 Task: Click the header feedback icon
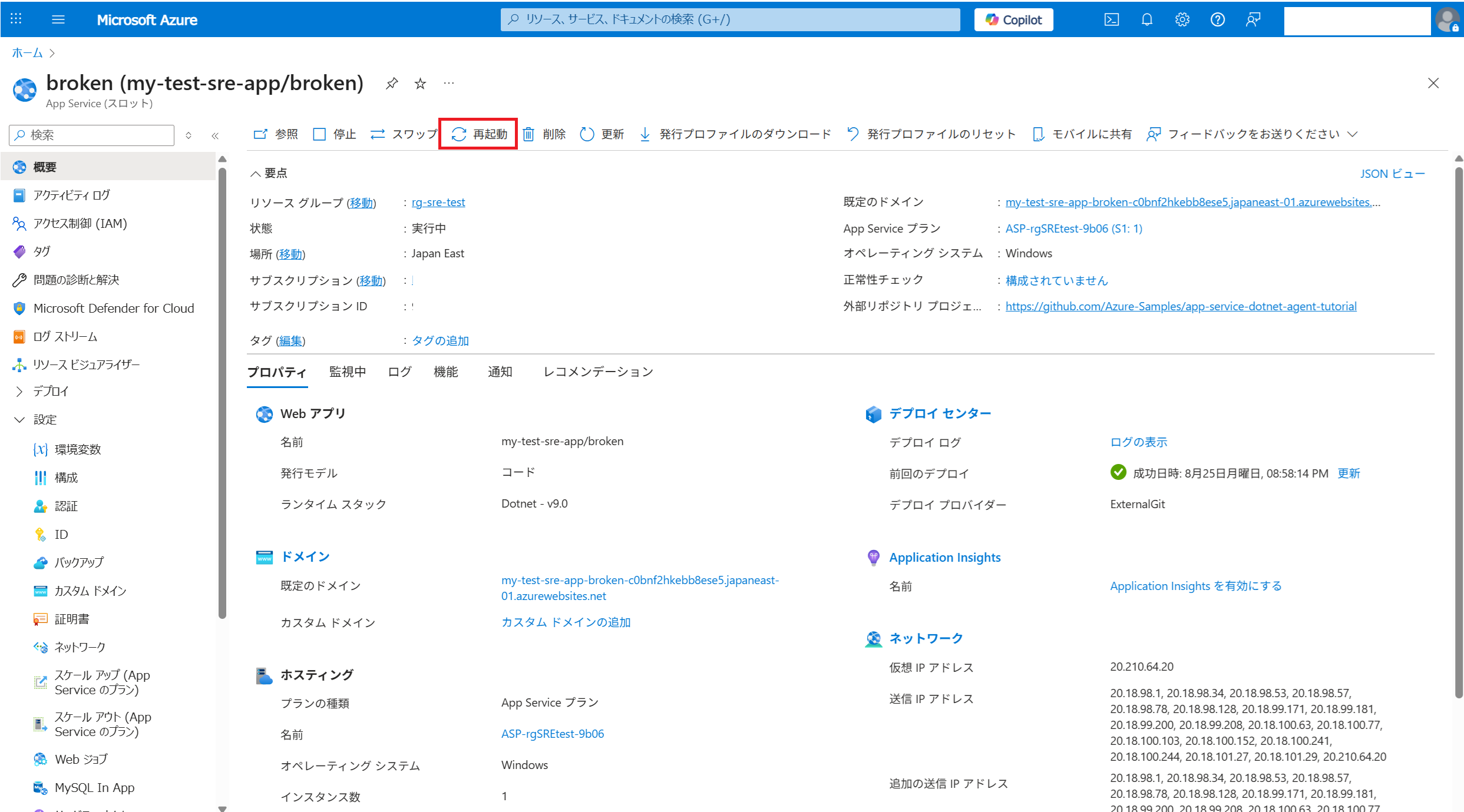(x=1253, y=19)
